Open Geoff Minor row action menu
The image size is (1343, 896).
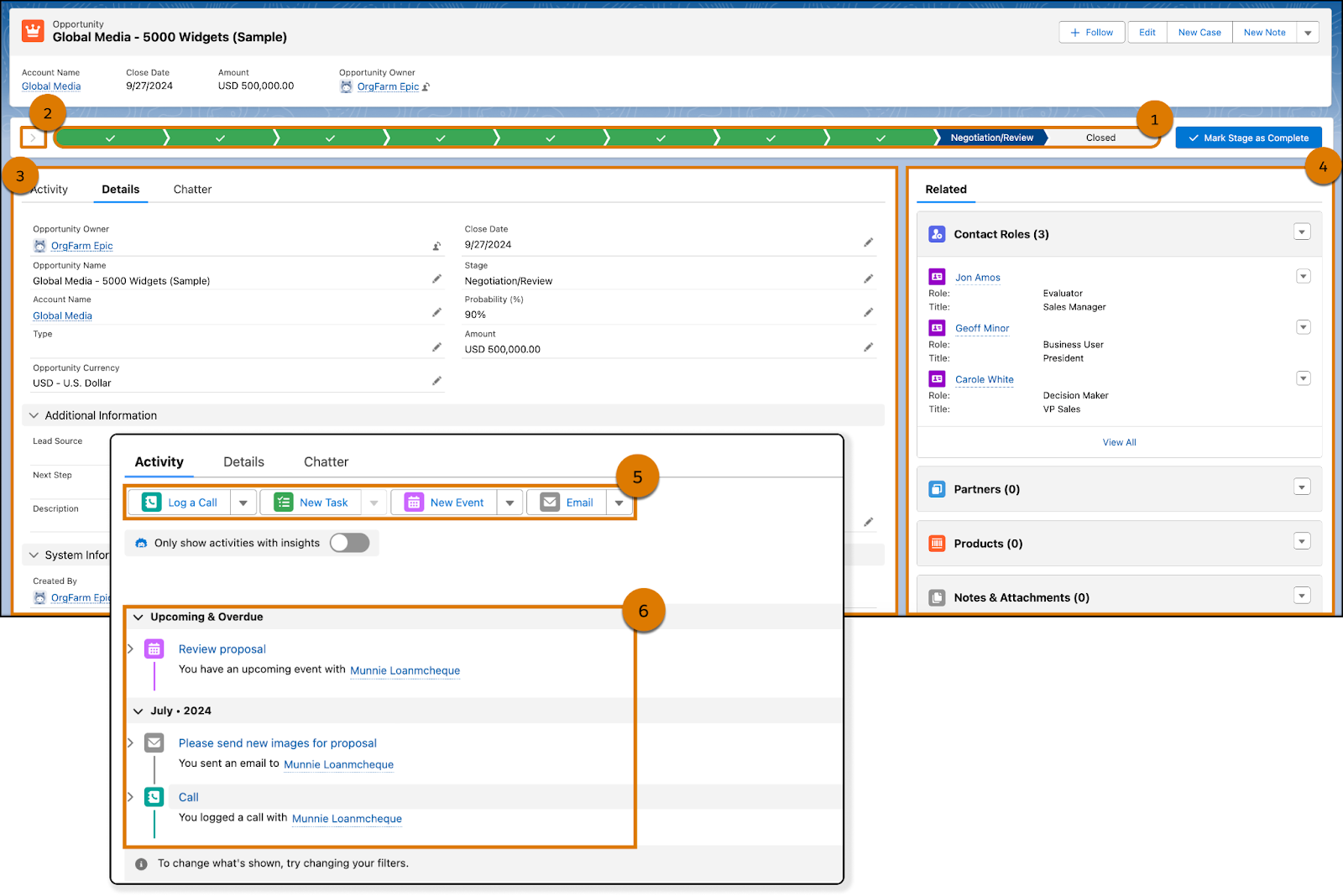point(1303,327)
